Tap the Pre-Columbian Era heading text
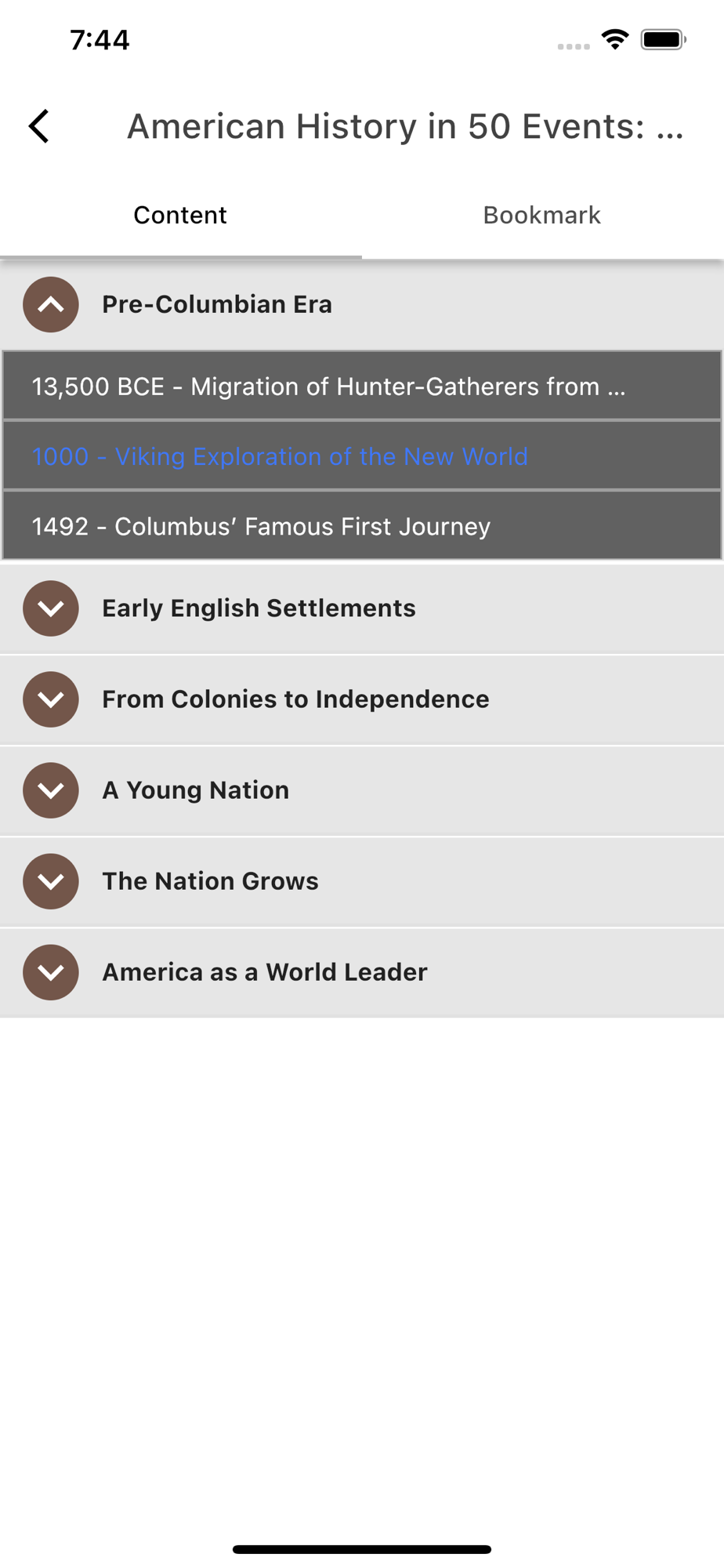 pos(217,304)
